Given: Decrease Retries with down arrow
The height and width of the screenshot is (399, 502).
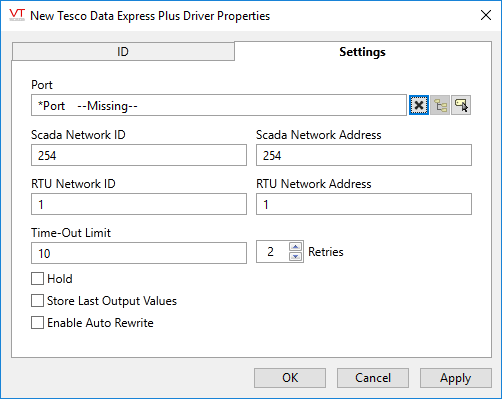Looking at the screenshot, I should [x=296, y=256].
